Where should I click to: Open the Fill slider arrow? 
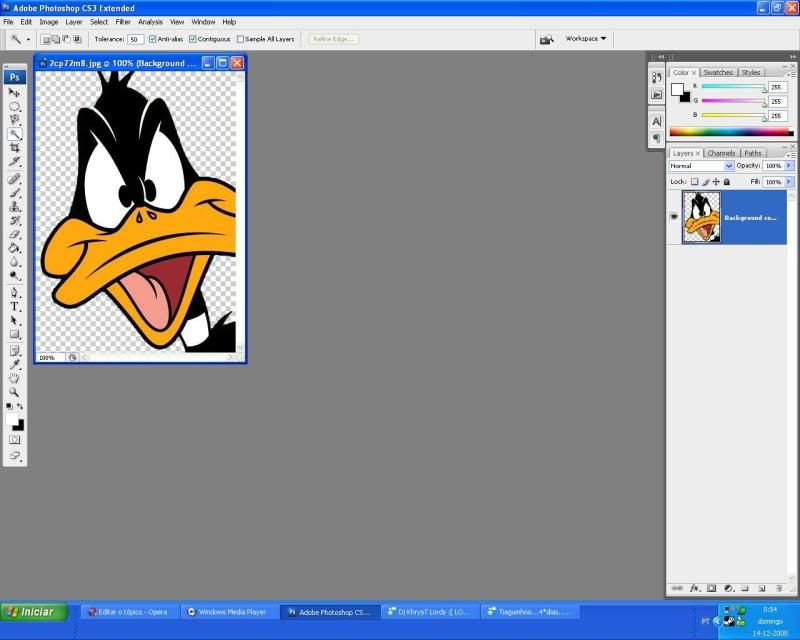click(x=789, y=182)
